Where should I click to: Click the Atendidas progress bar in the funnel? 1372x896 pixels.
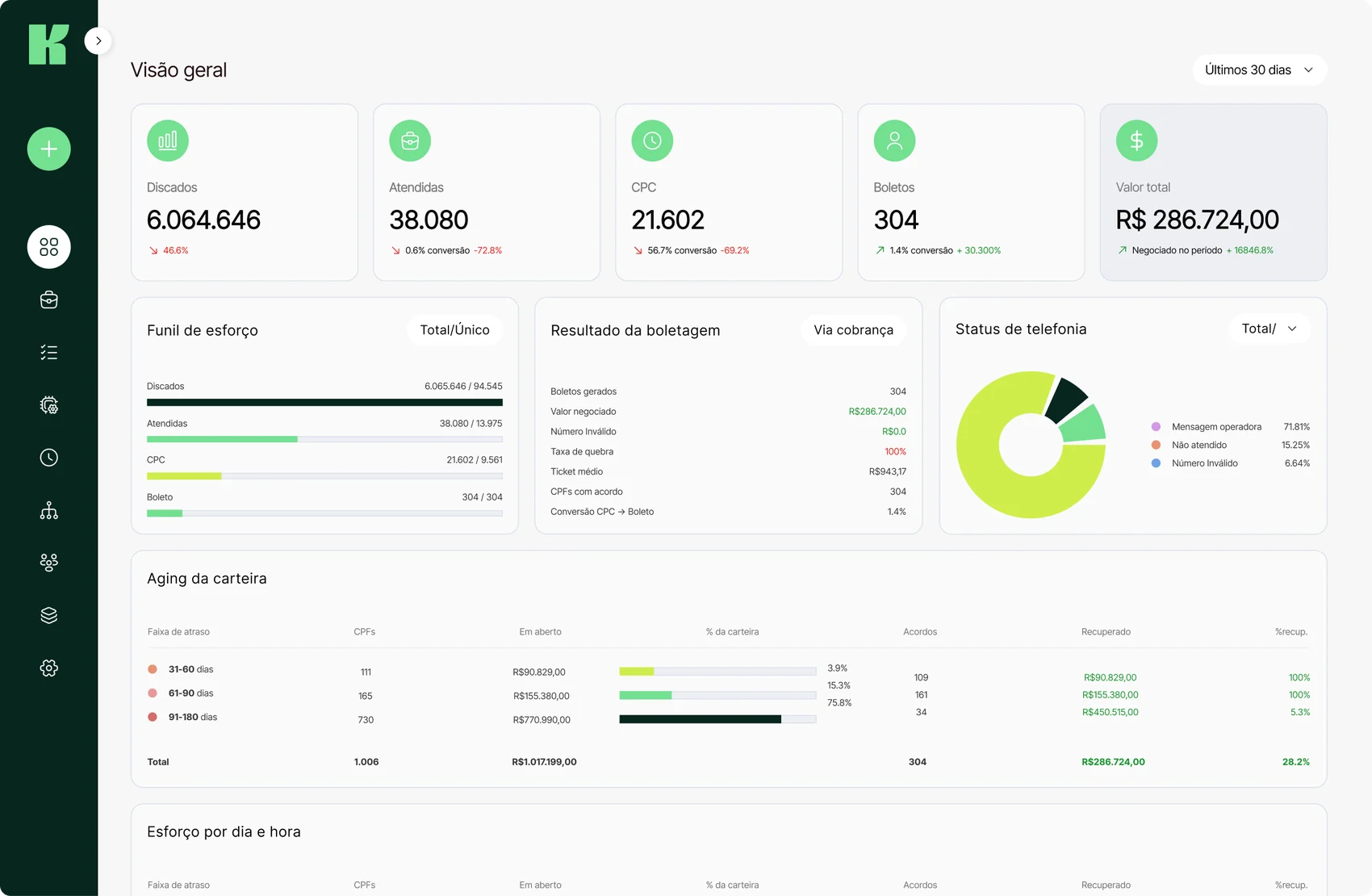tap(324, 439)
